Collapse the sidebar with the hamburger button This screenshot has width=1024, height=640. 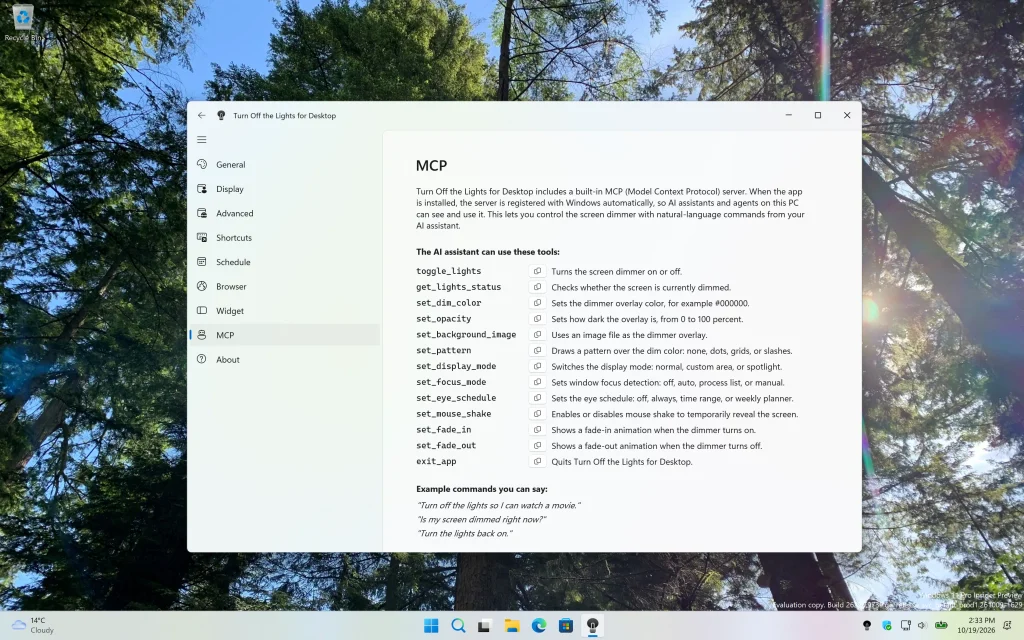coord(202,140)
